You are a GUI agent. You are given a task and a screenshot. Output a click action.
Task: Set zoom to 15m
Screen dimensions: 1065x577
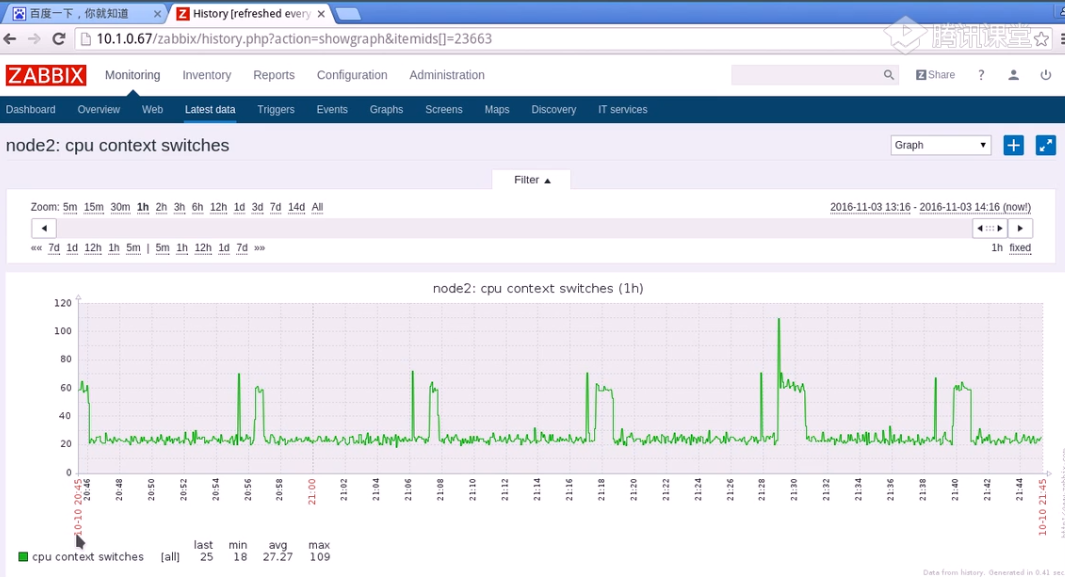[94, 207]
